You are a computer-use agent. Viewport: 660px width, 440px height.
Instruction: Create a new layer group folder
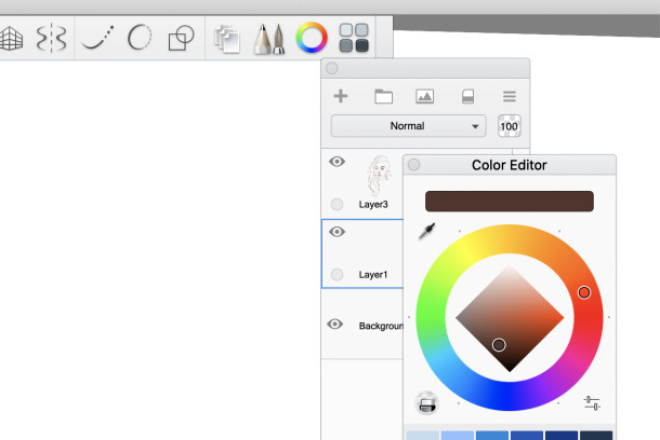[x=383, y=97]
